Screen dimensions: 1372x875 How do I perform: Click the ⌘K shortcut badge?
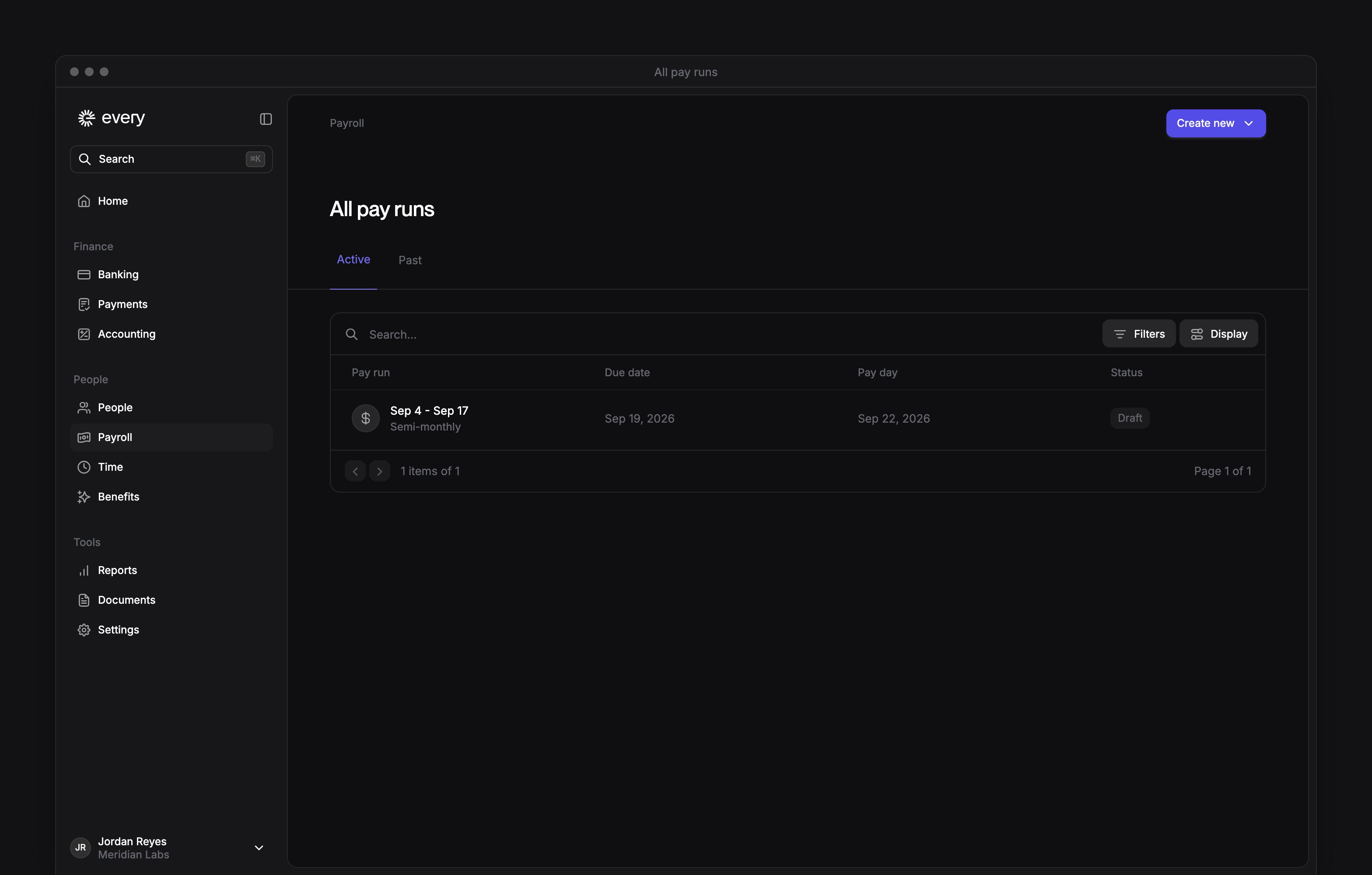click(255, 159)
